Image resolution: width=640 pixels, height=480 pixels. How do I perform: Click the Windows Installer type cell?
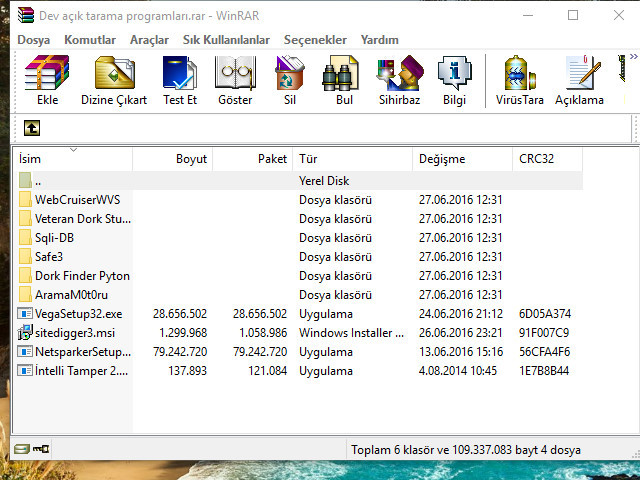click(x=351, y=333)
